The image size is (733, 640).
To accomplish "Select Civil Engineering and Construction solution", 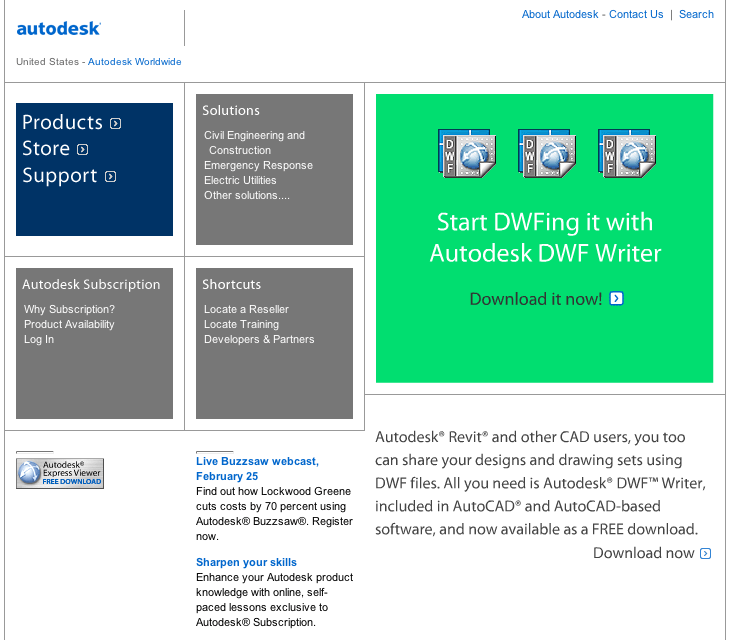I will pos(254,143).
